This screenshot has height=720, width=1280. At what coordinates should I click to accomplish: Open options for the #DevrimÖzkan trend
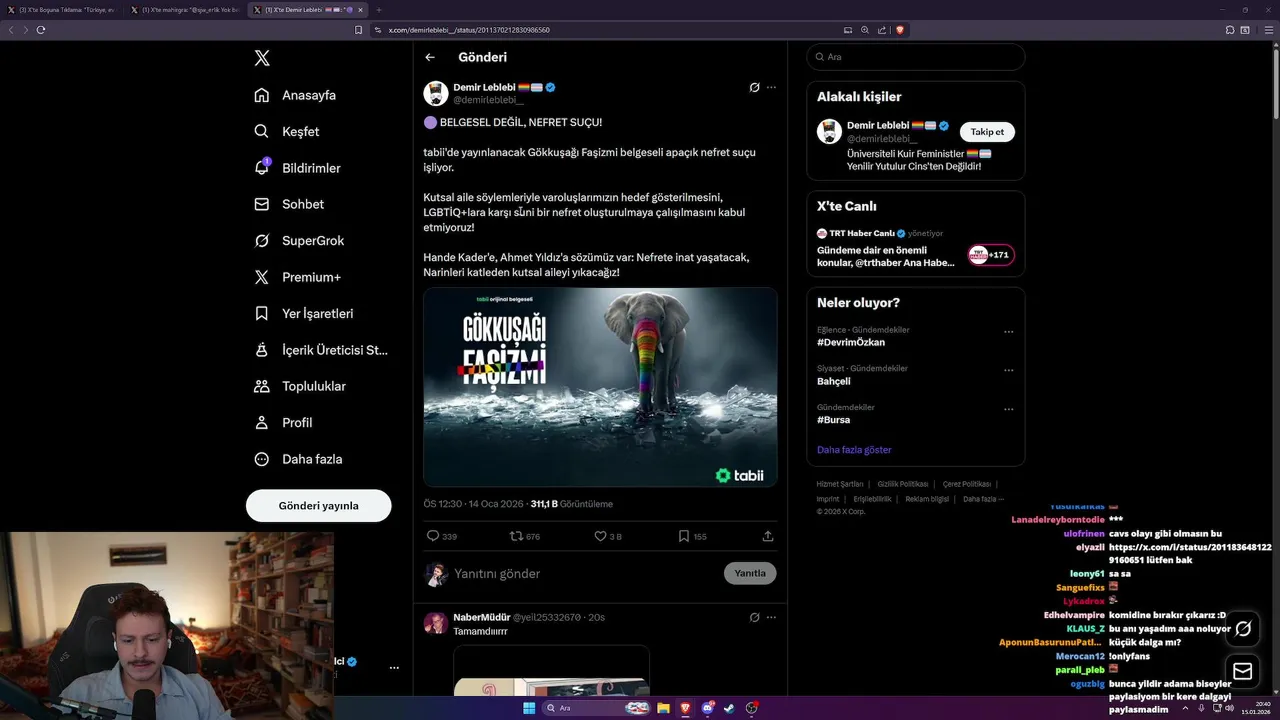pos(1008,331)
